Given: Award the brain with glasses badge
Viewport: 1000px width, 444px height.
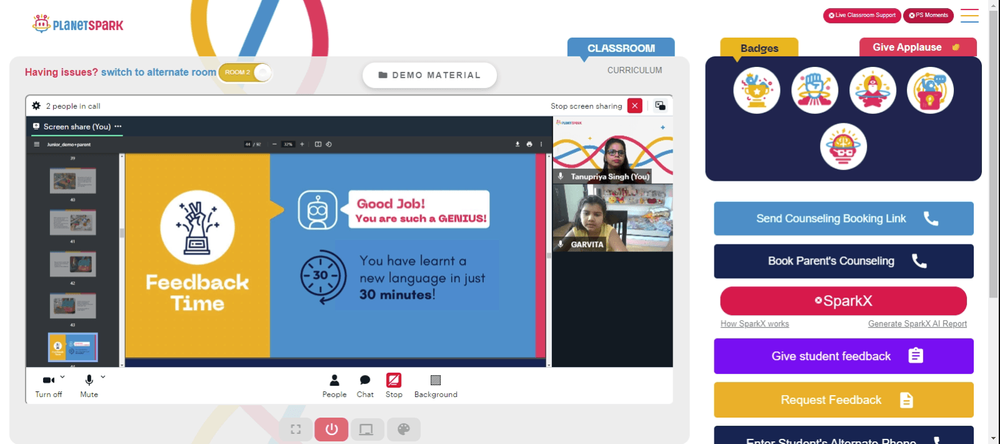Looking at the screenshot, I should [843, 147].
